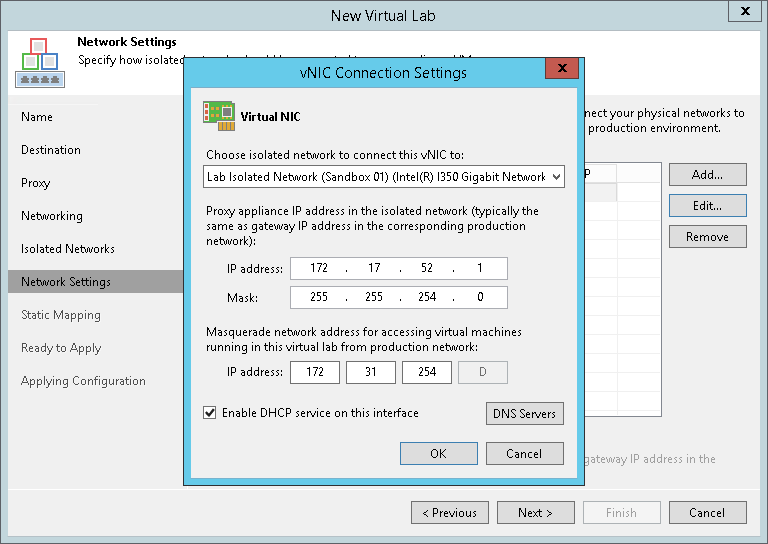The width and height of the screenshot is (768, 544).
Task: Click the Network Settings page heading
Action: (127, 42)
